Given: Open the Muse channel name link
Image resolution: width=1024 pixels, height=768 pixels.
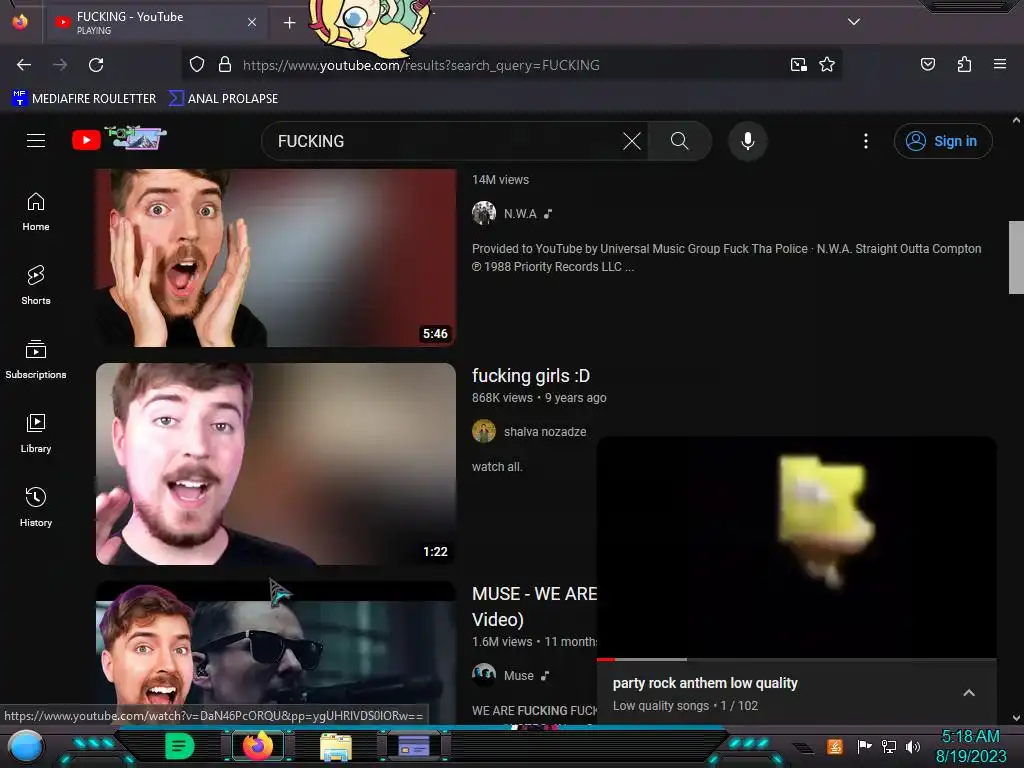Looking at the screenshot, I should coord(519,676).
